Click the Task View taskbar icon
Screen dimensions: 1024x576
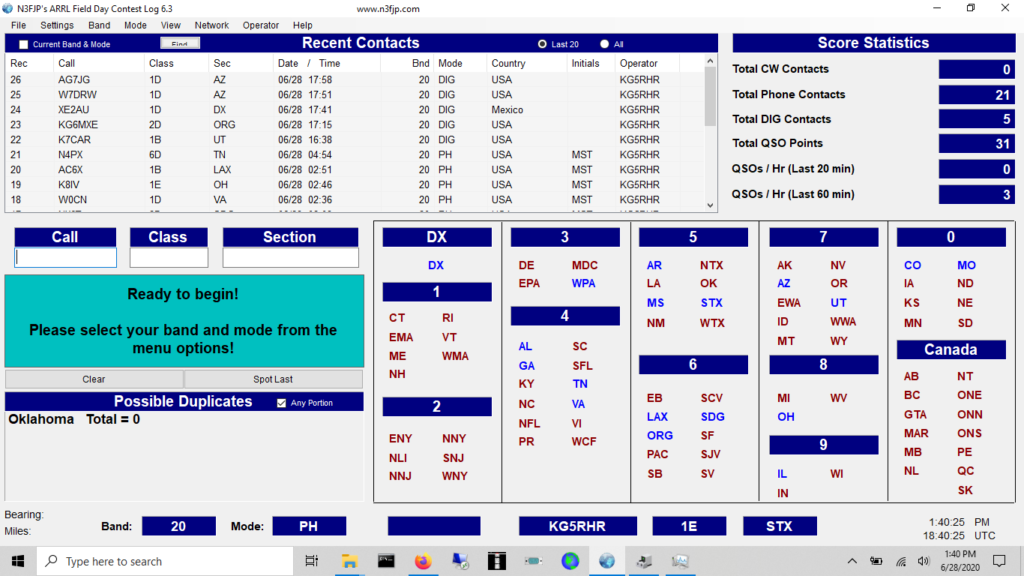(x=311, y=561)
